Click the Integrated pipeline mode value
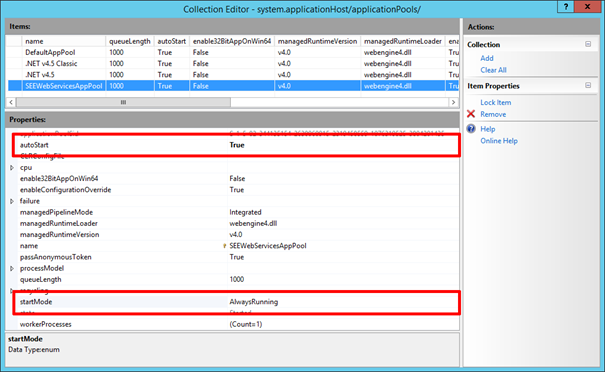This screenshot has height=372, width=605. (245, 212)
